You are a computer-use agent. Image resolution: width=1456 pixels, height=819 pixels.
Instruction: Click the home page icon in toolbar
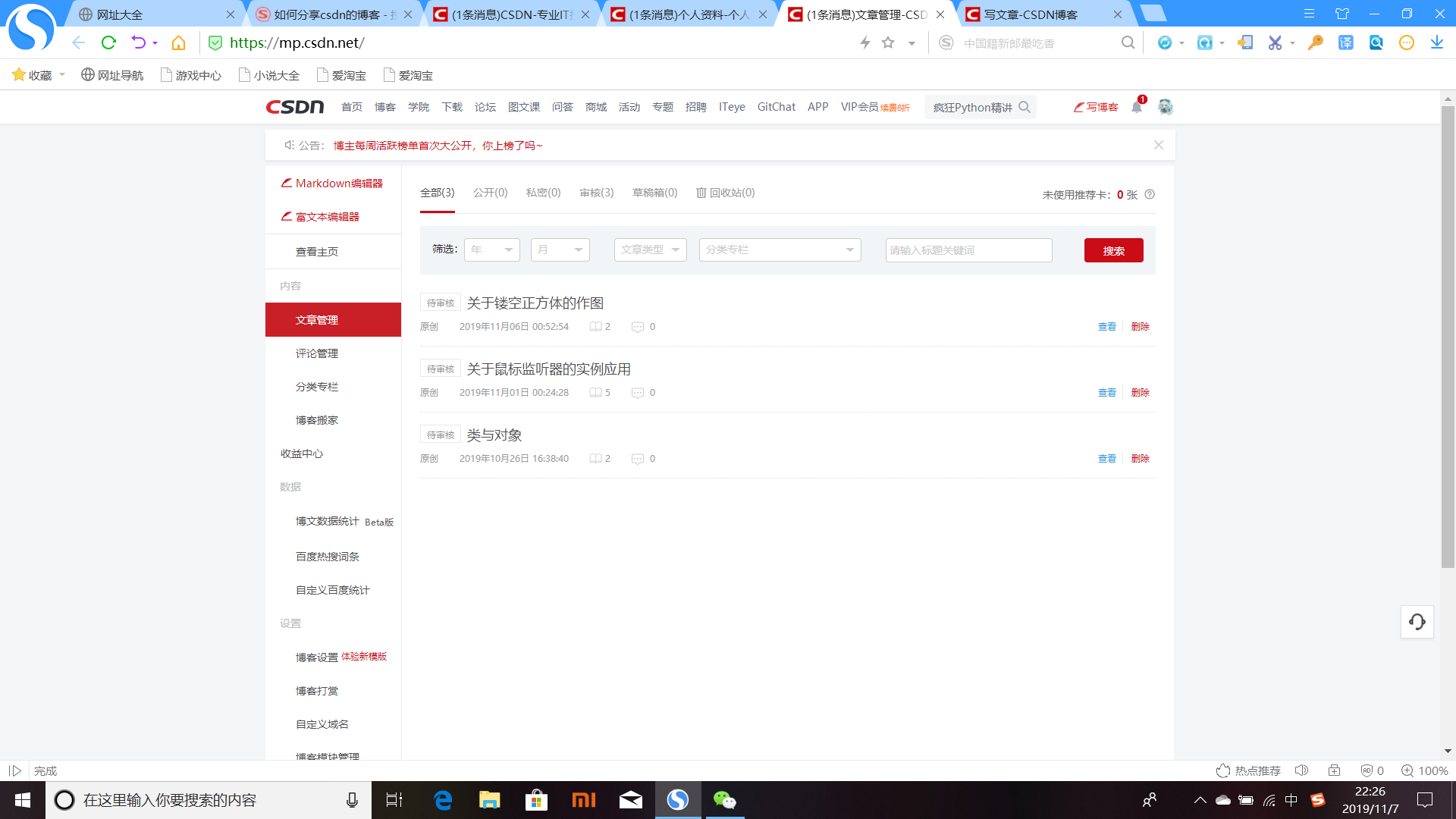click(178, 43)
